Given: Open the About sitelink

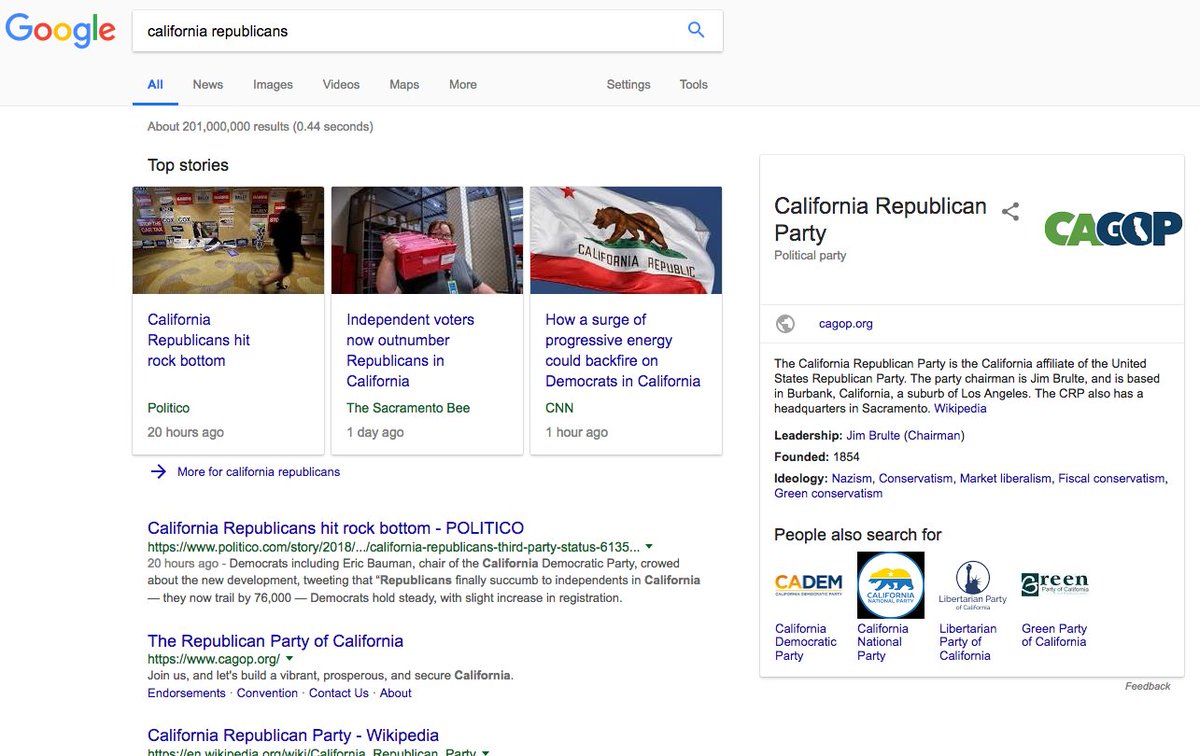Looking at the screenshot, I should (x=396, y=693).
